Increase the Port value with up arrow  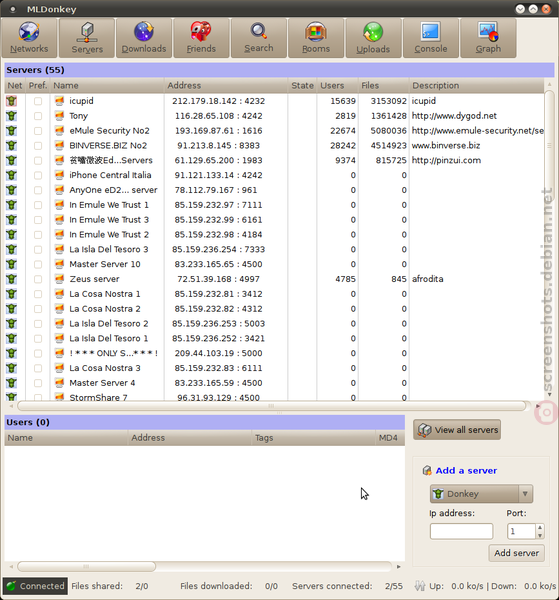540,527
